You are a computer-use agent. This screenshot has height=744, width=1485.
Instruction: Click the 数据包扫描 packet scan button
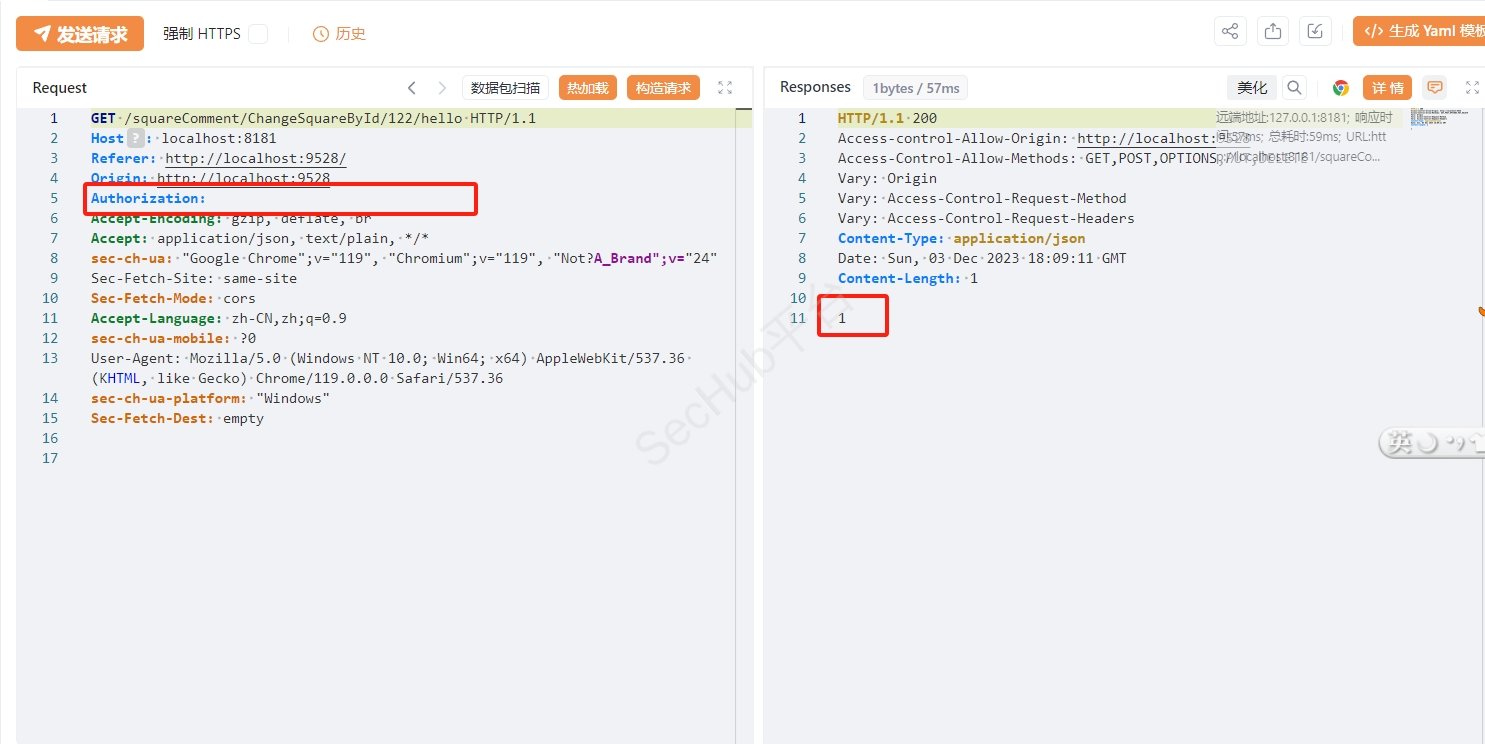click(505, 88)
